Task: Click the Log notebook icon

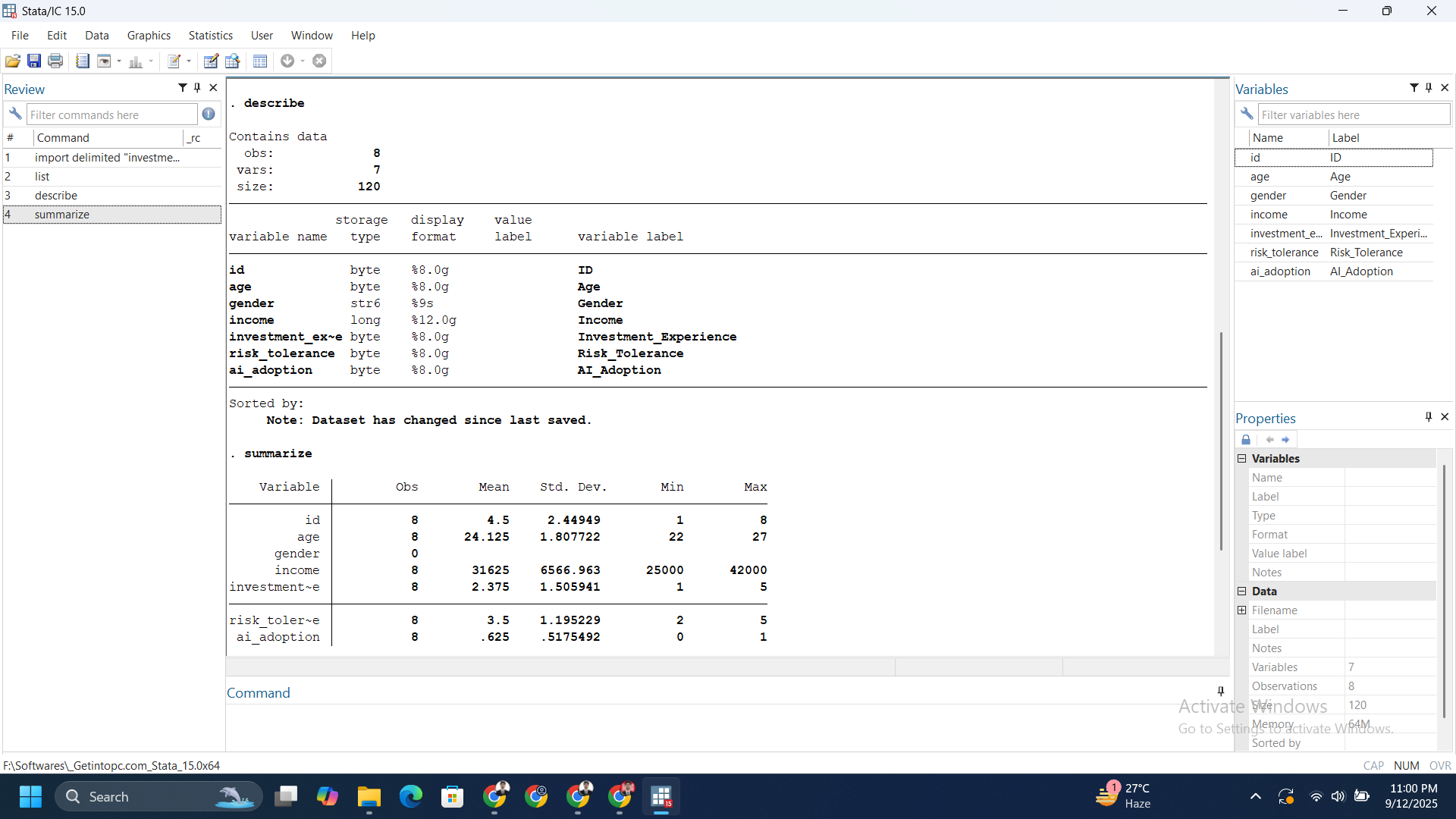Action: (x=83, y=61)
